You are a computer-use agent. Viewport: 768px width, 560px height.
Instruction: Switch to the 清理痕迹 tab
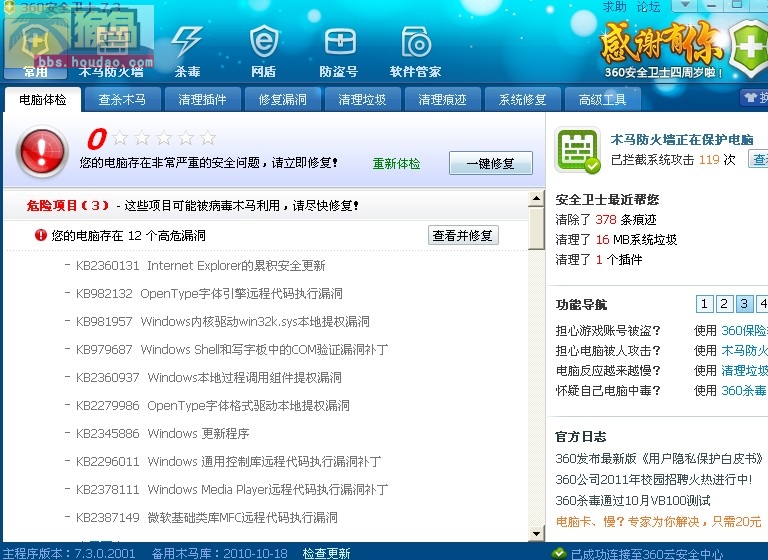[x=442, y=99]
